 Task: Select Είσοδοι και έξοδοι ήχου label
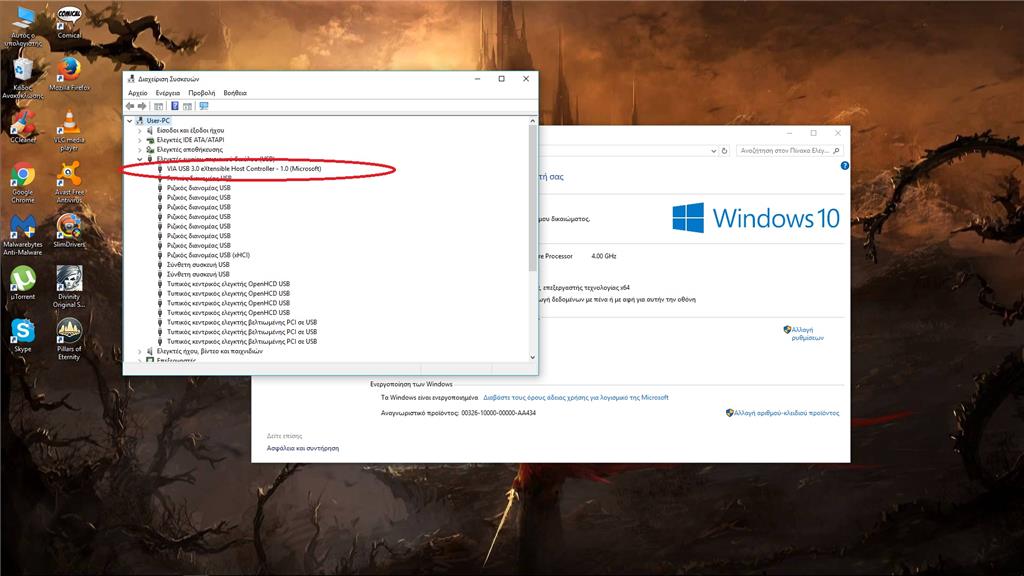(x=190, y=131)
